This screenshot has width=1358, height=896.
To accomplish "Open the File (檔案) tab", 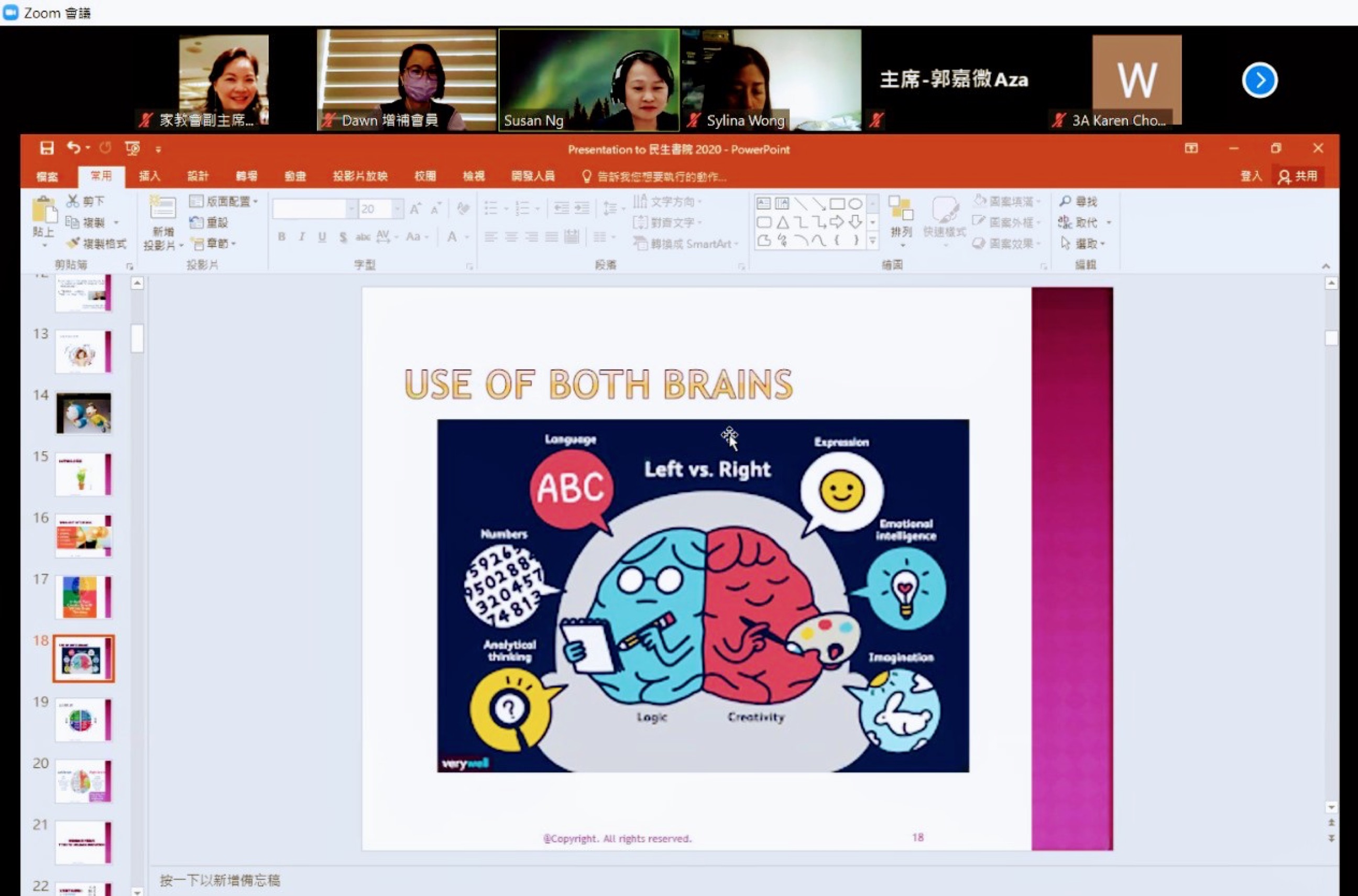I will coord(48,177).
